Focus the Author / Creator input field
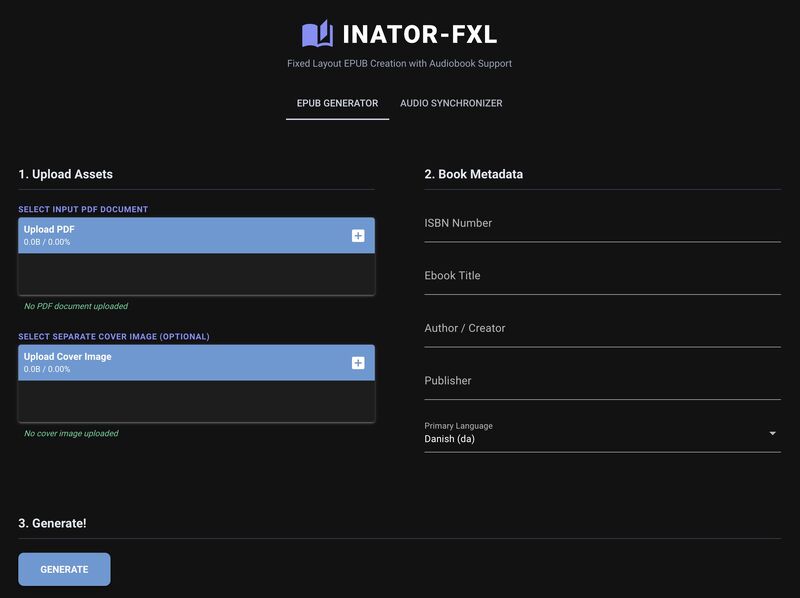Screen dimensions: 800x598 click(x=603, y=329)
